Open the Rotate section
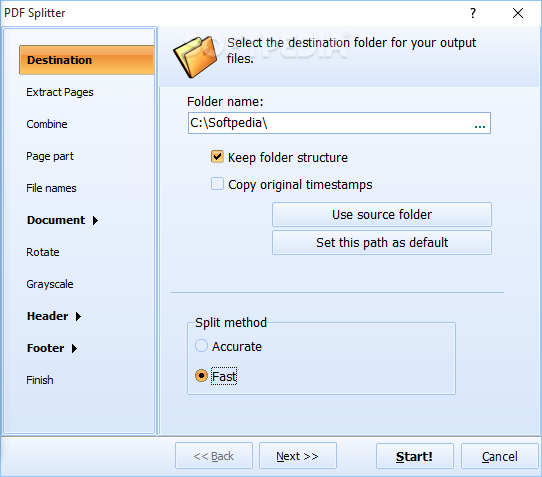 (43, 252)
